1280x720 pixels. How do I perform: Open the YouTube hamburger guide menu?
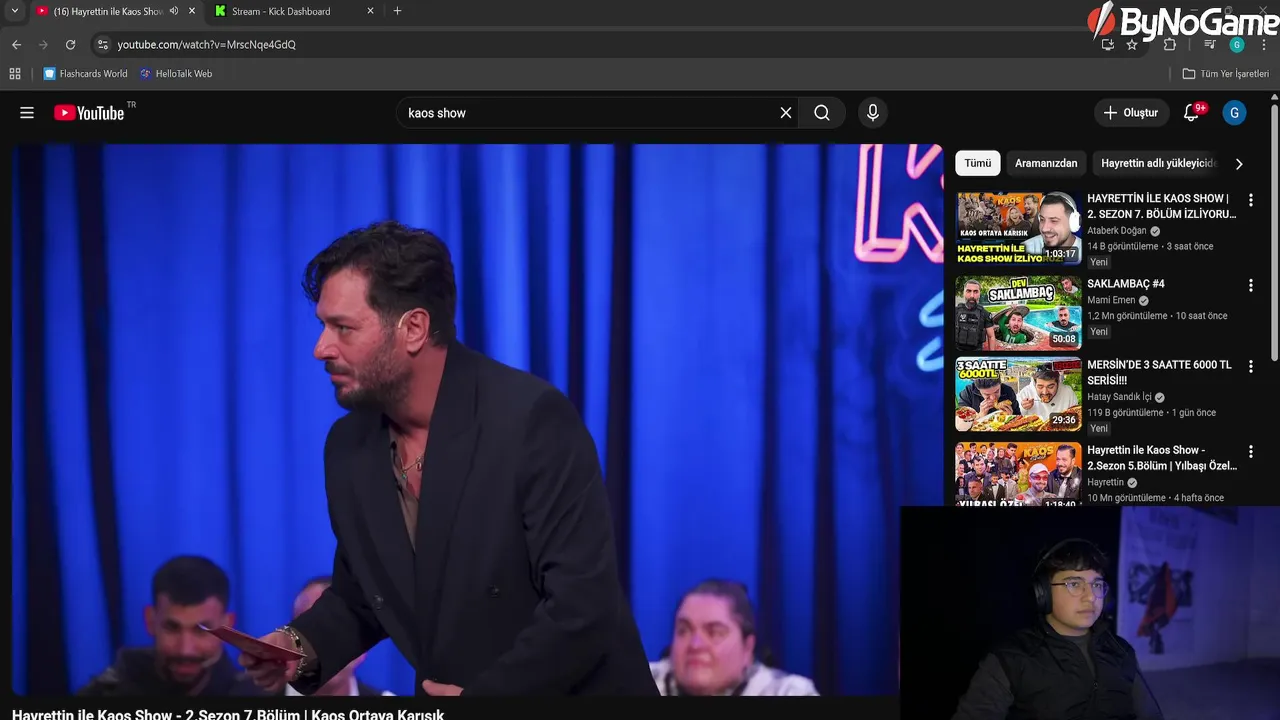pyautogui.click(x=27, y=113)
